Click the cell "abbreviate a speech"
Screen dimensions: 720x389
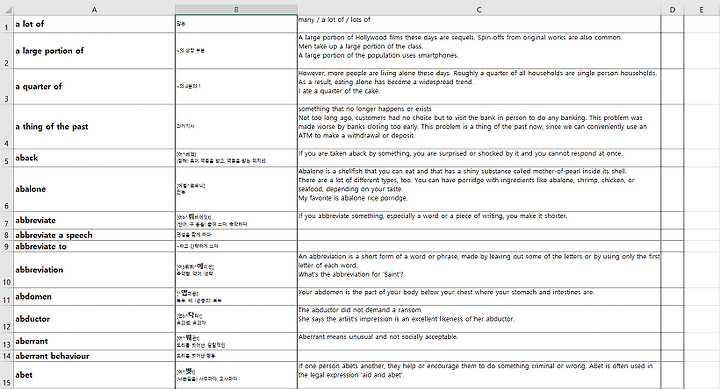[94, 235]
